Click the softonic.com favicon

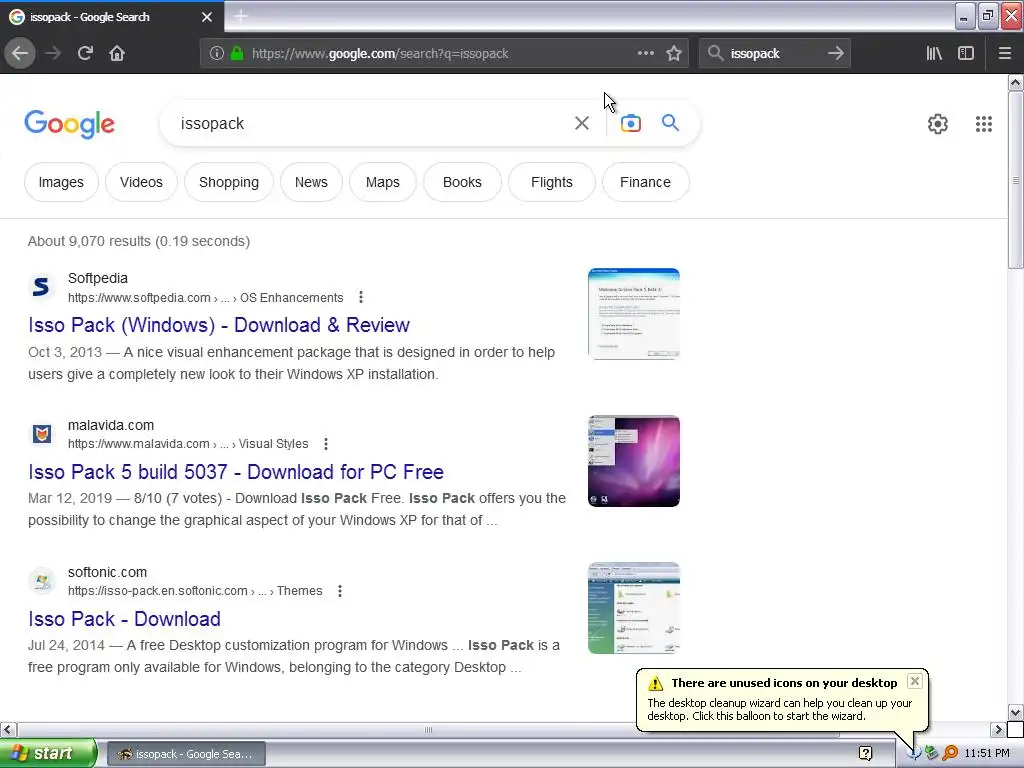(42, 581)
